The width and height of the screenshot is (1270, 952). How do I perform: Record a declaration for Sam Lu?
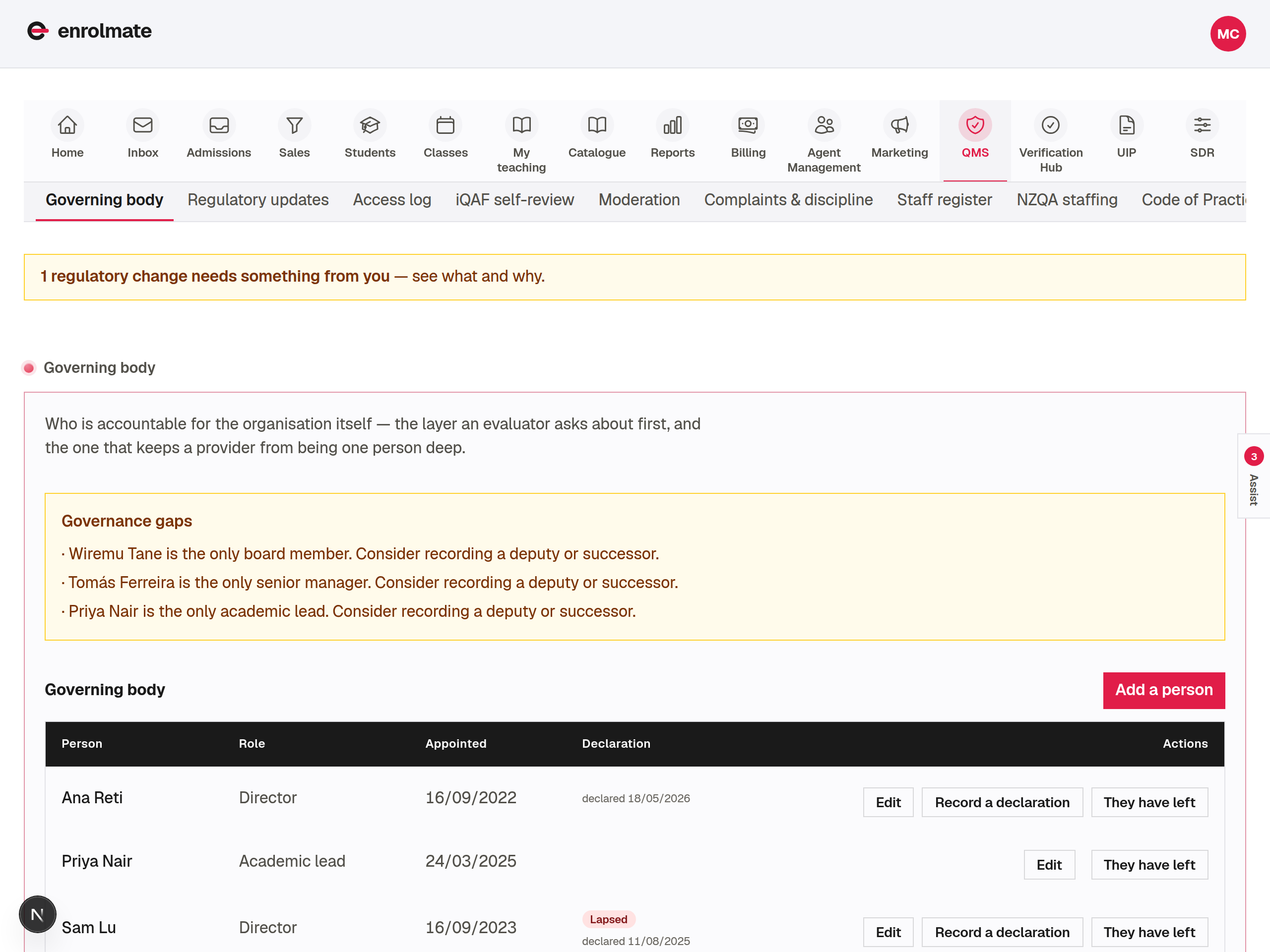pos(1002,932)
